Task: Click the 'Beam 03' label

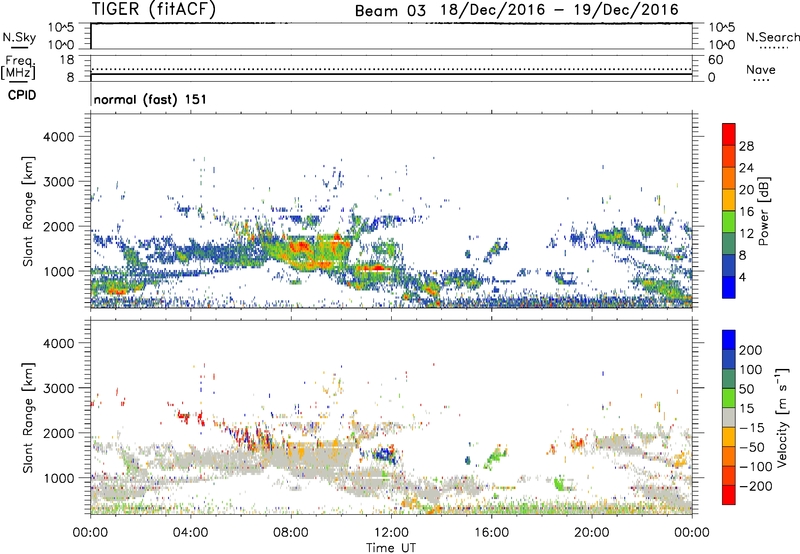Action: pyautogui.click(x=390, y=11)
